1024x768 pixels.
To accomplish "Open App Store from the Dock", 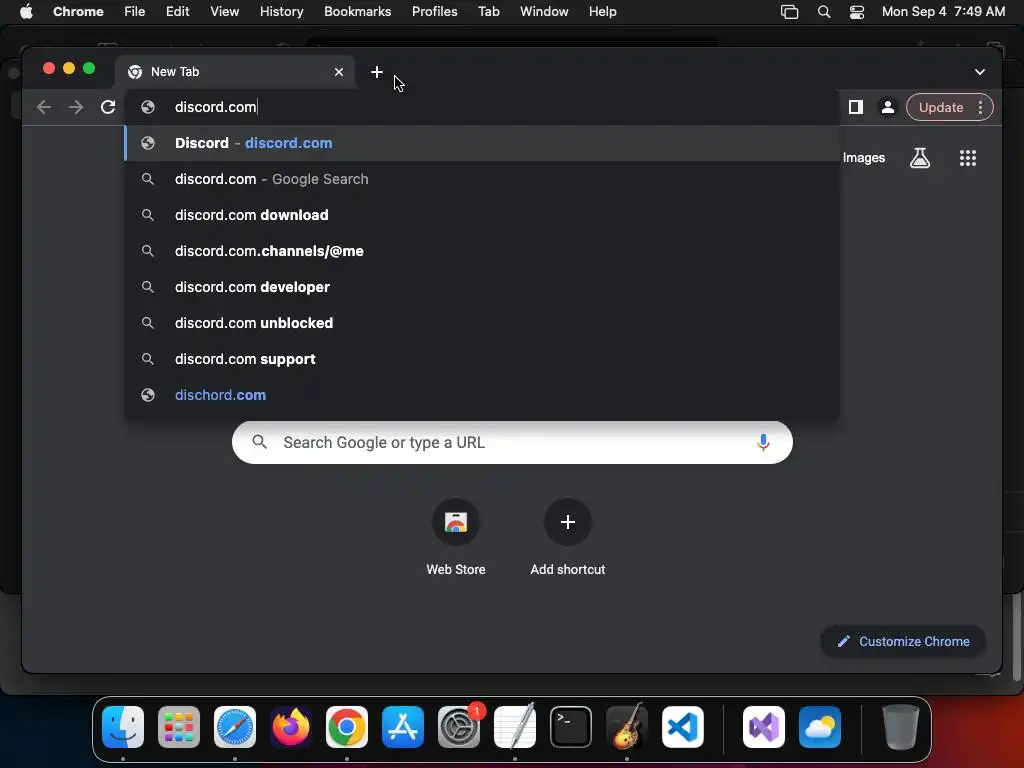I will (403, 727).
